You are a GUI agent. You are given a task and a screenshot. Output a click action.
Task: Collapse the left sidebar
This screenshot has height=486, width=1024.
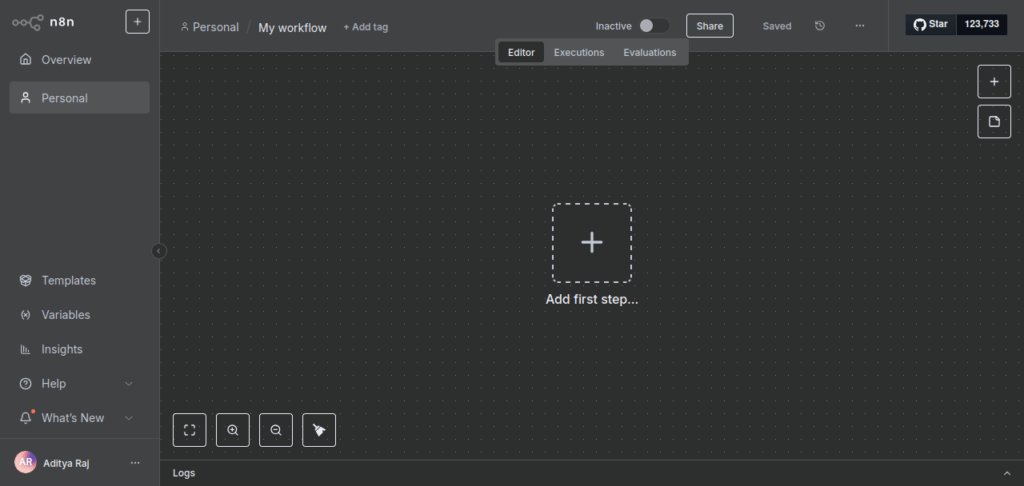[x=159, y=251]
